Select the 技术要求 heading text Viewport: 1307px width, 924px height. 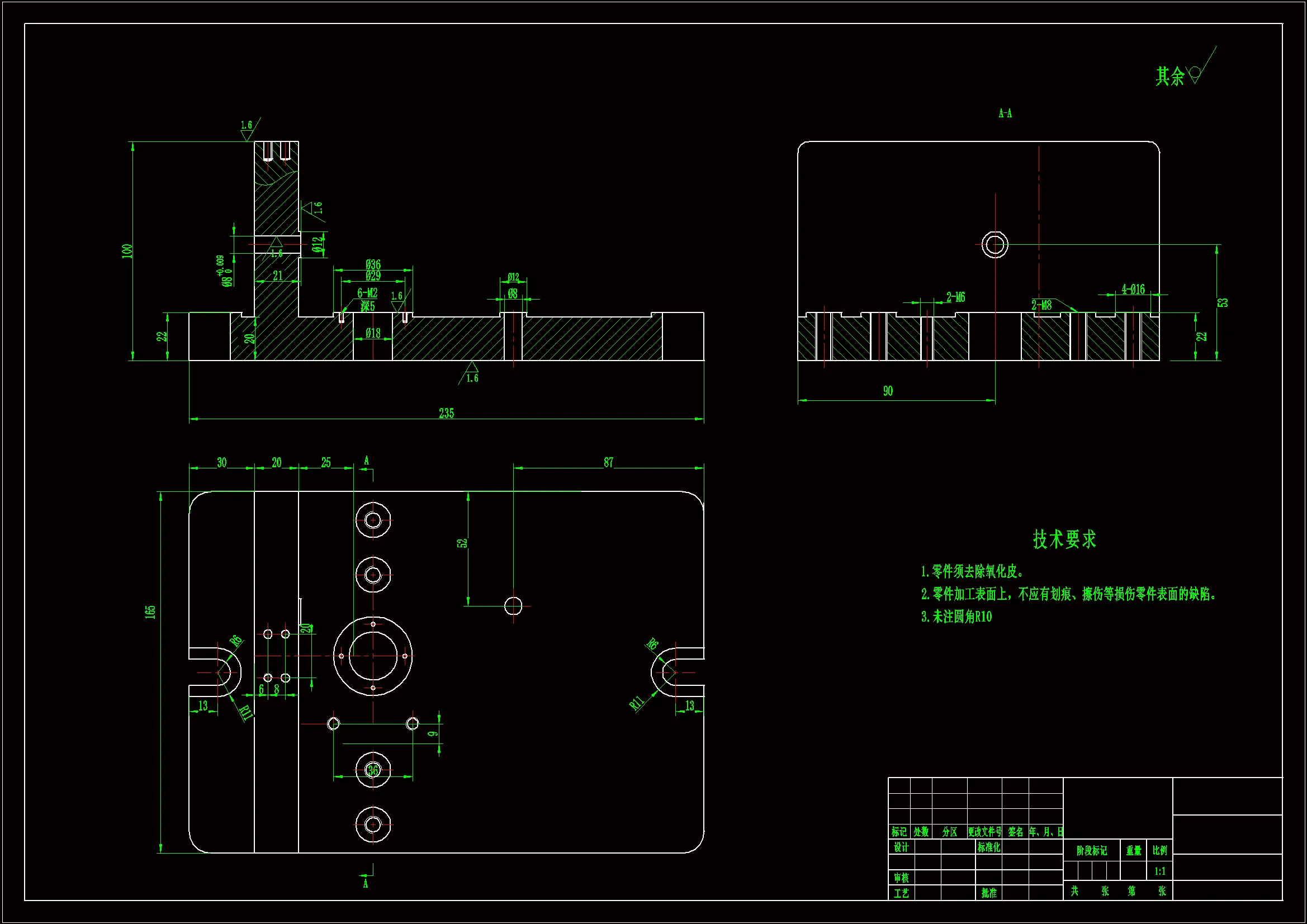(x=1064, y=539)
